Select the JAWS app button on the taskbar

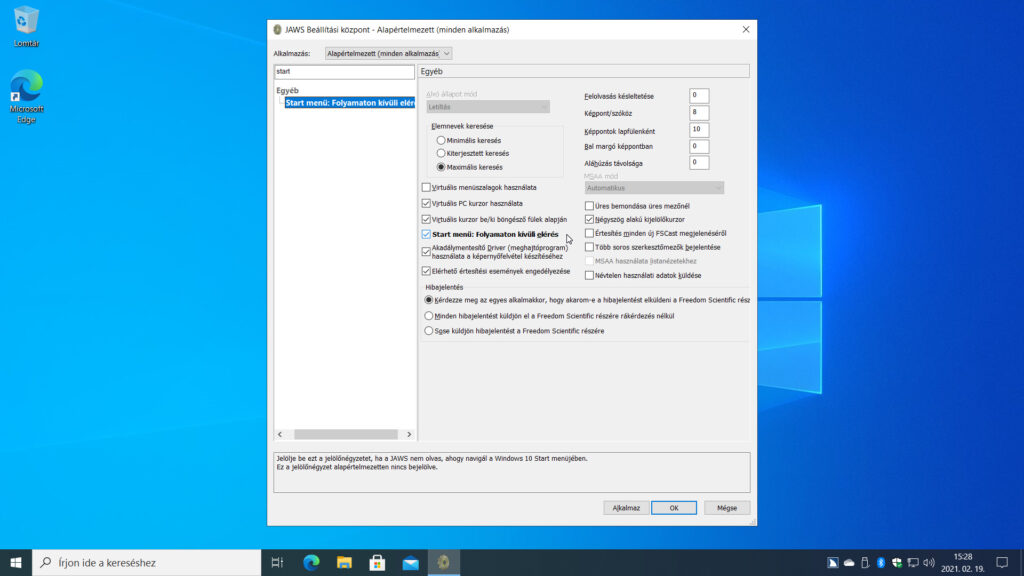tap(443, 562)
